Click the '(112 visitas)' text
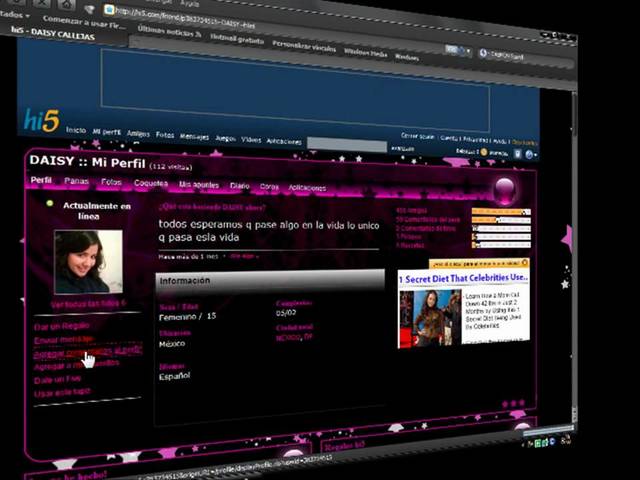The height and width of the screenshot is (480, 640). click(170, 167)
